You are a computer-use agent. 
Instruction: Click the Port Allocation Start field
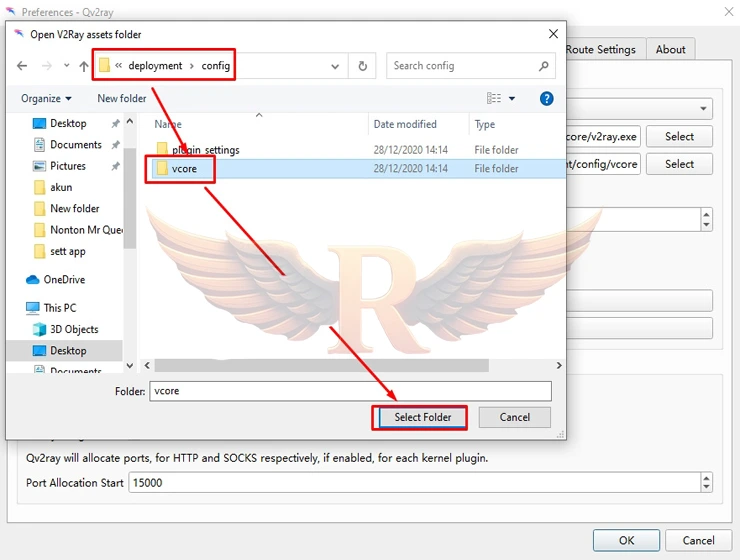412,482
